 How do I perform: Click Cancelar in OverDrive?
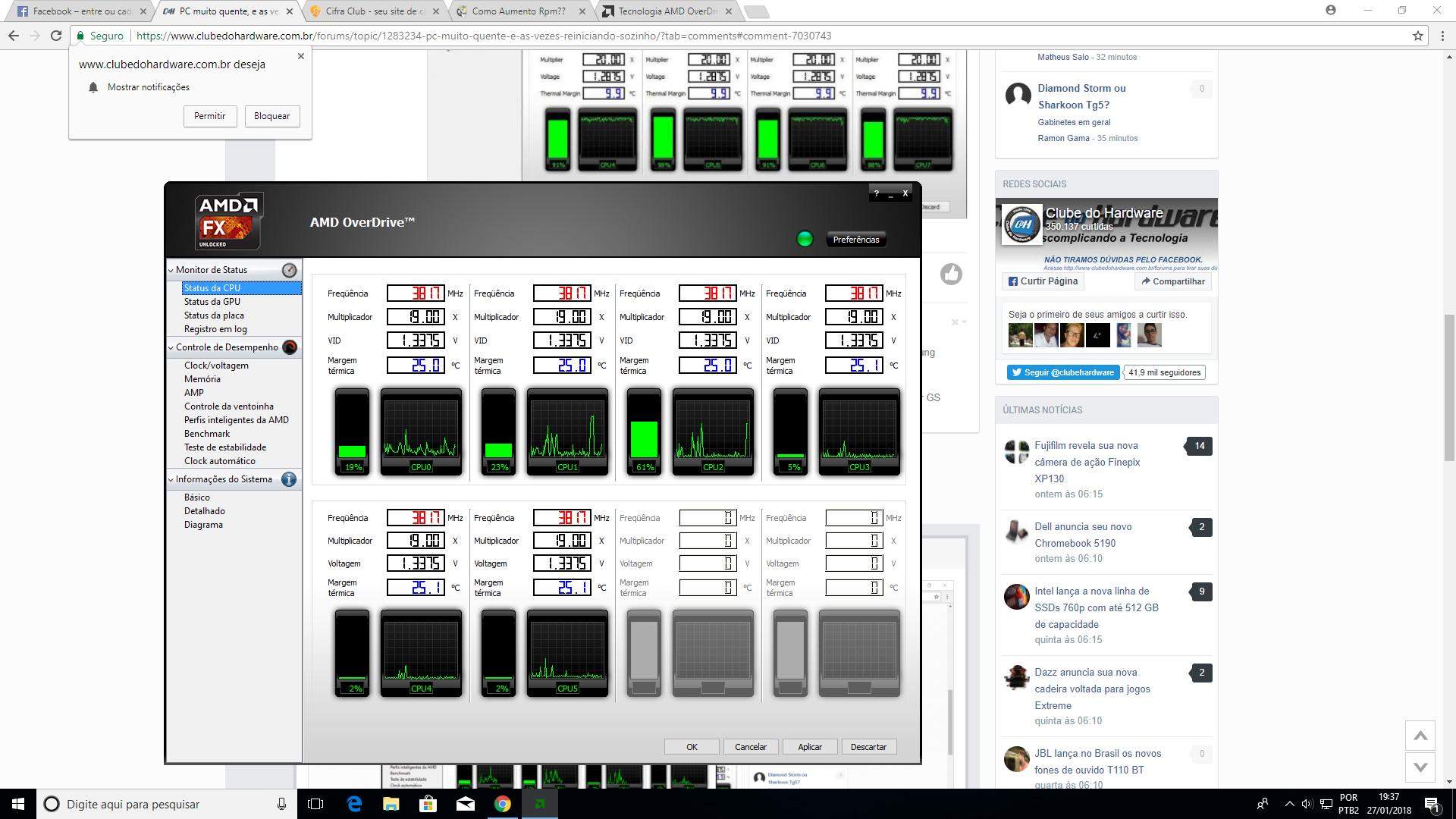tap(751, 747)
